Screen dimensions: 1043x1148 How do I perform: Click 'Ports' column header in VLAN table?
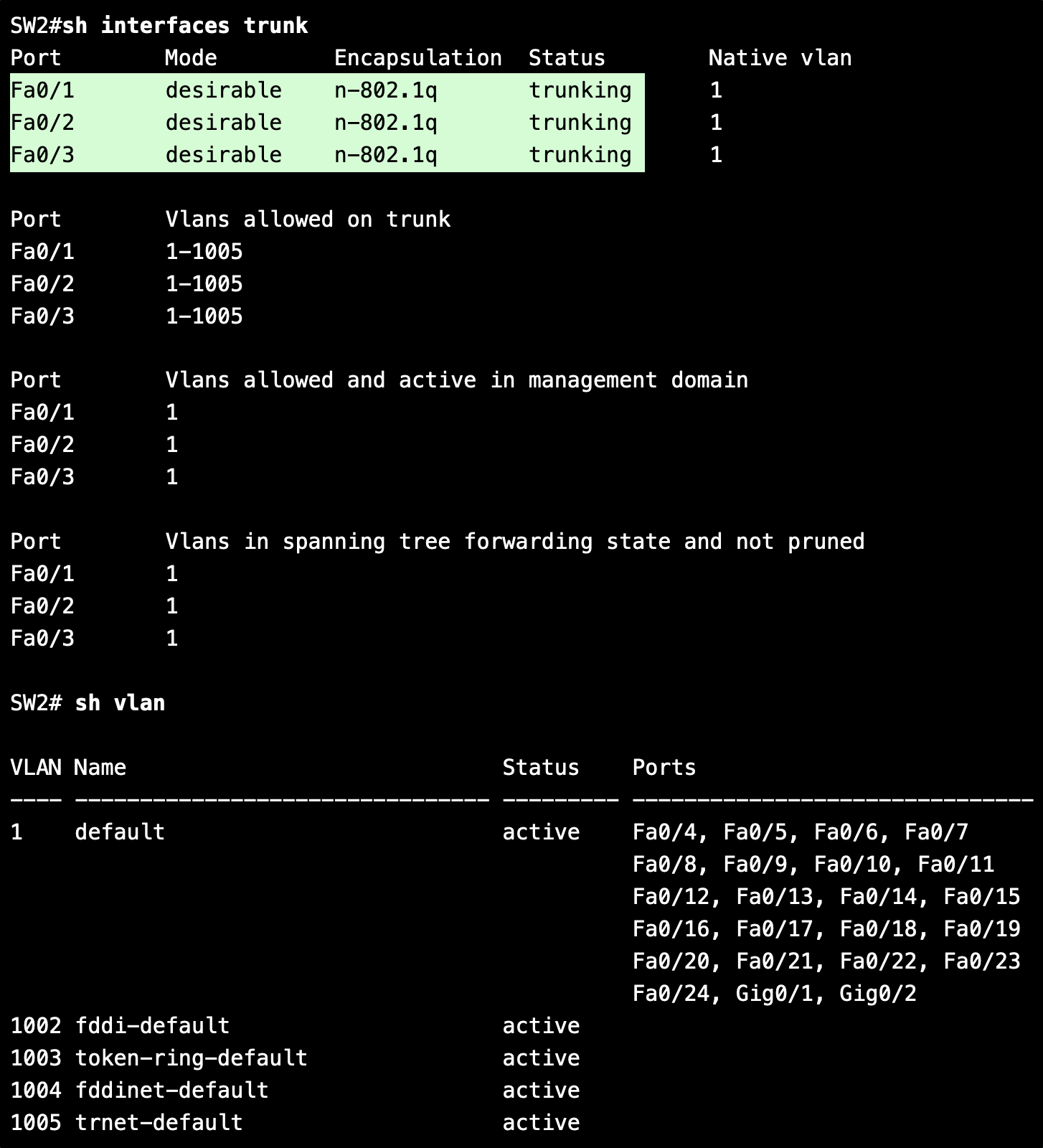(664, 768)
